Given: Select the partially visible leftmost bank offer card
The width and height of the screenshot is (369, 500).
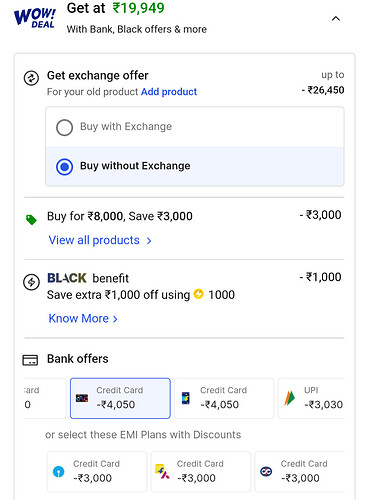Looking at the screenshot, I should [x=45, y=398].
